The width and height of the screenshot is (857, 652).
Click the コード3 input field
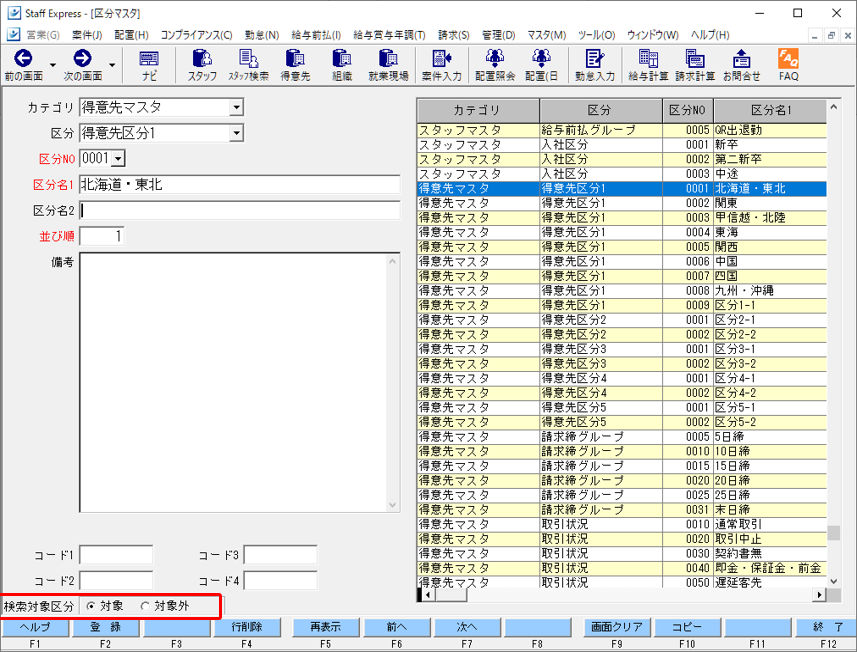pyautogui.click(x=280, y=555)
